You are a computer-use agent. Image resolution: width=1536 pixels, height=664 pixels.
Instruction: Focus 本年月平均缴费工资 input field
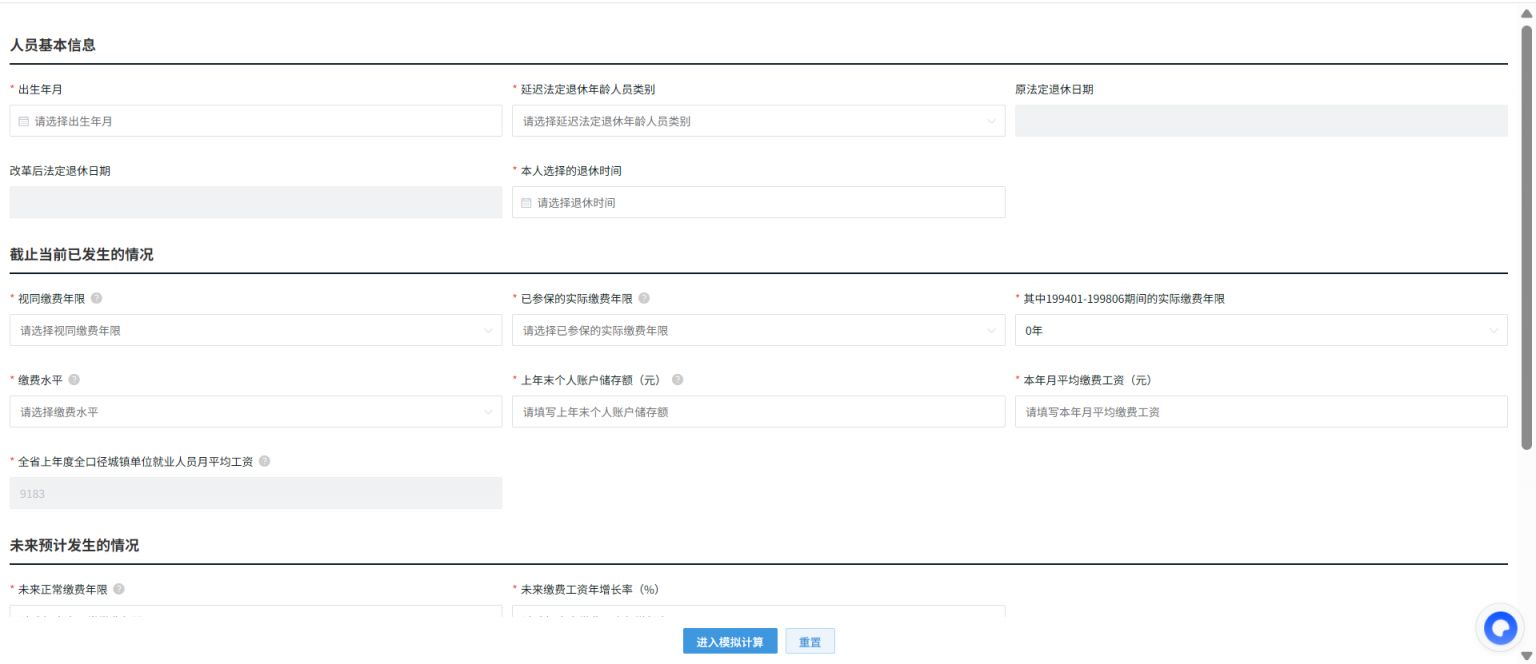(1261, 412)
